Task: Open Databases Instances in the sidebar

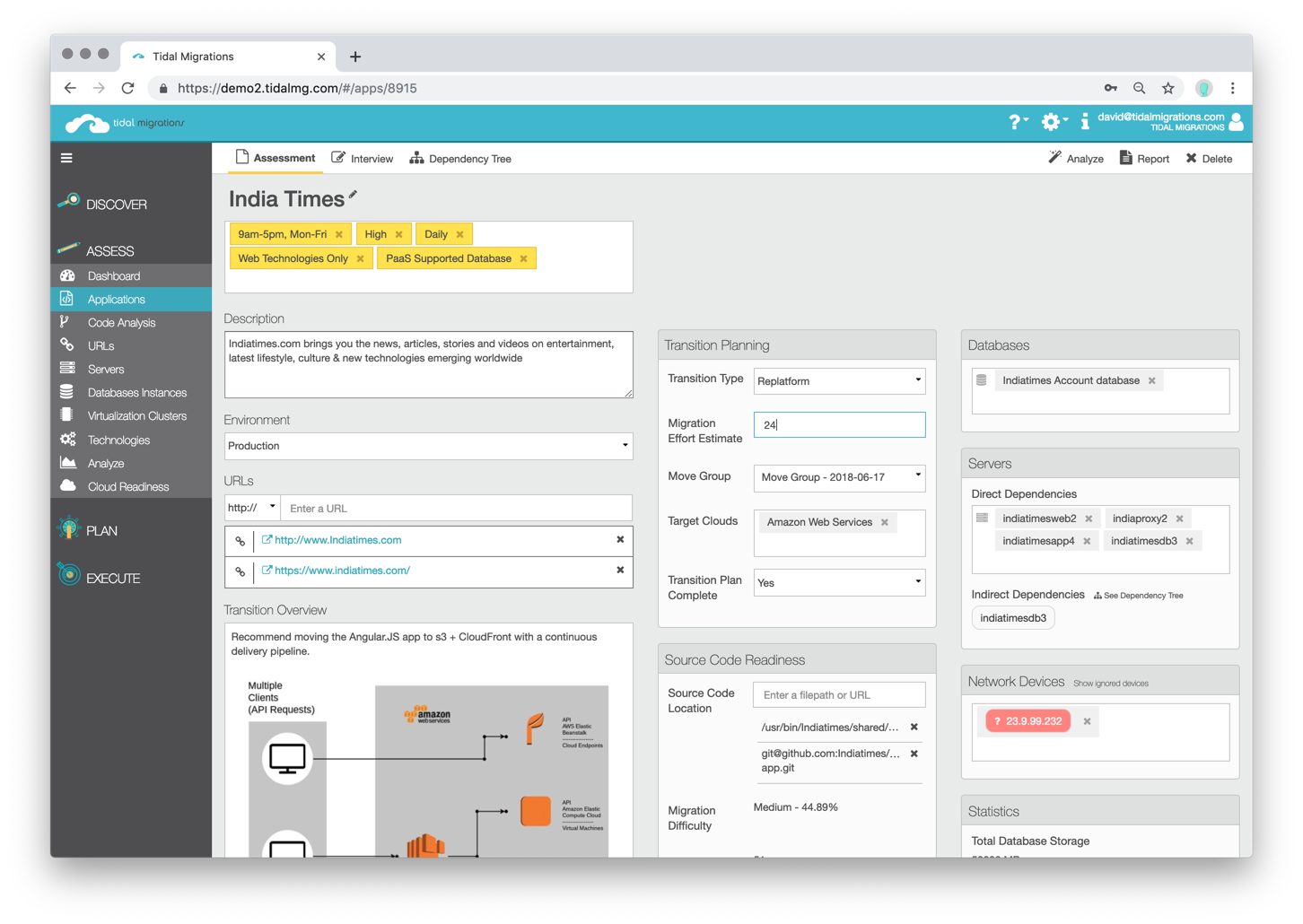Action: tap(136, 393)
